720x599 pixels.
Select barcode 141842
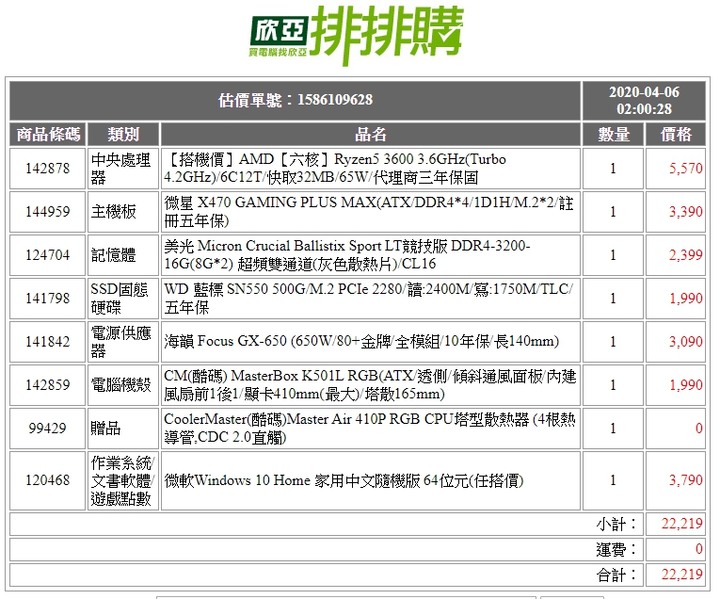click(48, 342)
